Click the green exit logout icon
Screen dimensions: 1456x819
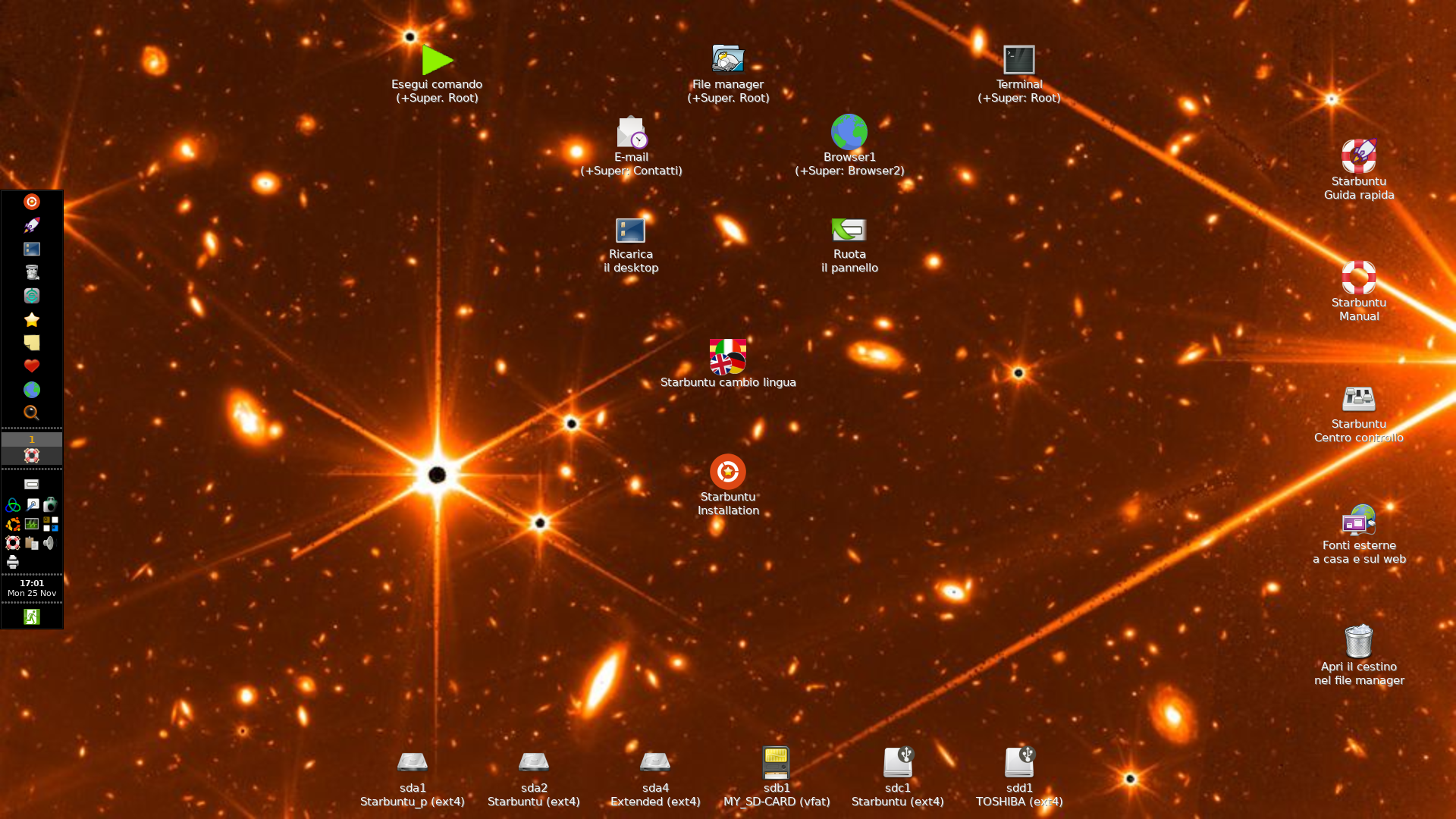tap(32, 617)
